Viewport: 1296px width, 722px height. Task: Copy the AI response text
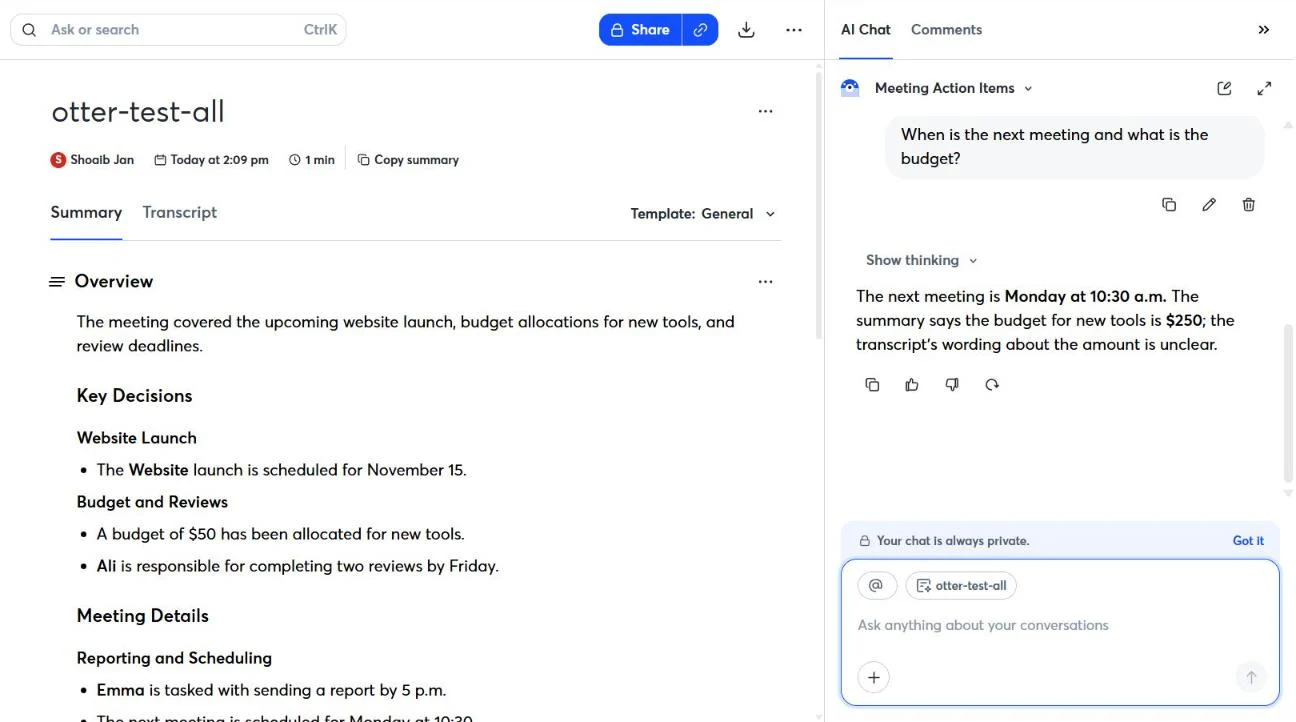click(872, 384)
